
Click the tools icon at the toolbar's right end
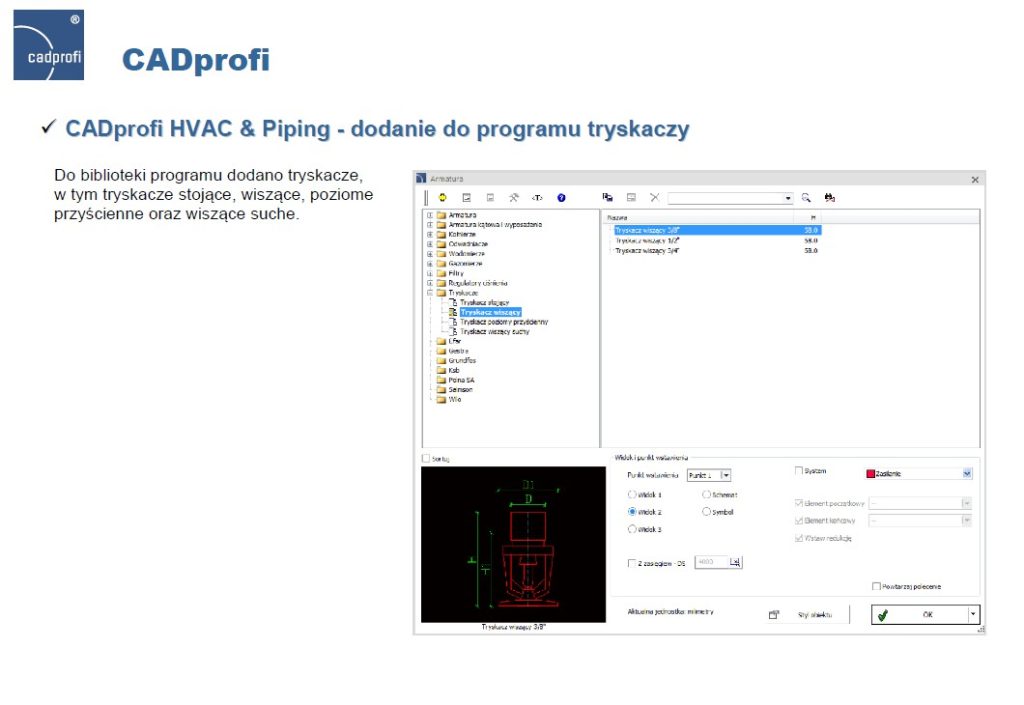pyautogui.click(x=829, y=197)
